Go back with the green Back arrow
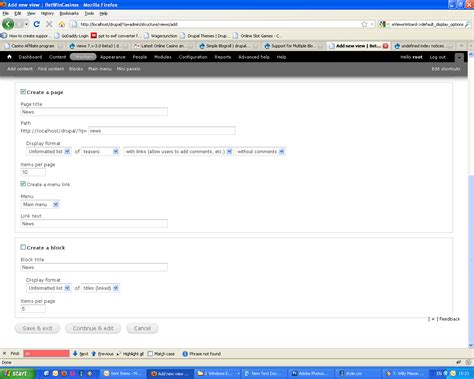Image resolution: width=474 pixels, height=379 pixels. [x=8, y=24]
